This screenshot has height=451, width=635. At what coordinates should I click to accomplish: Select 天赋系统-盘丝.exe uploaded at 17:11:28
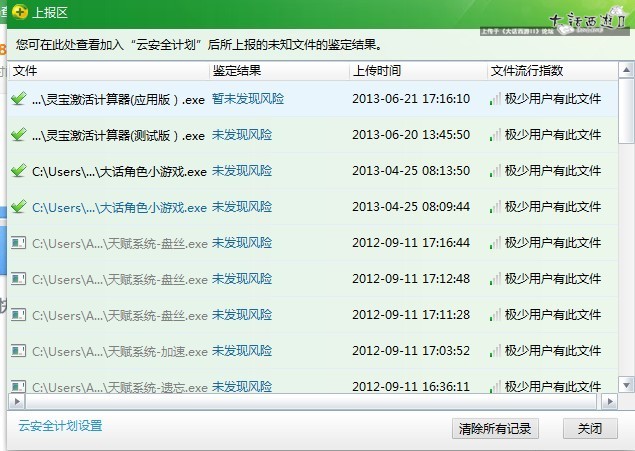click(x=120, y=315)
